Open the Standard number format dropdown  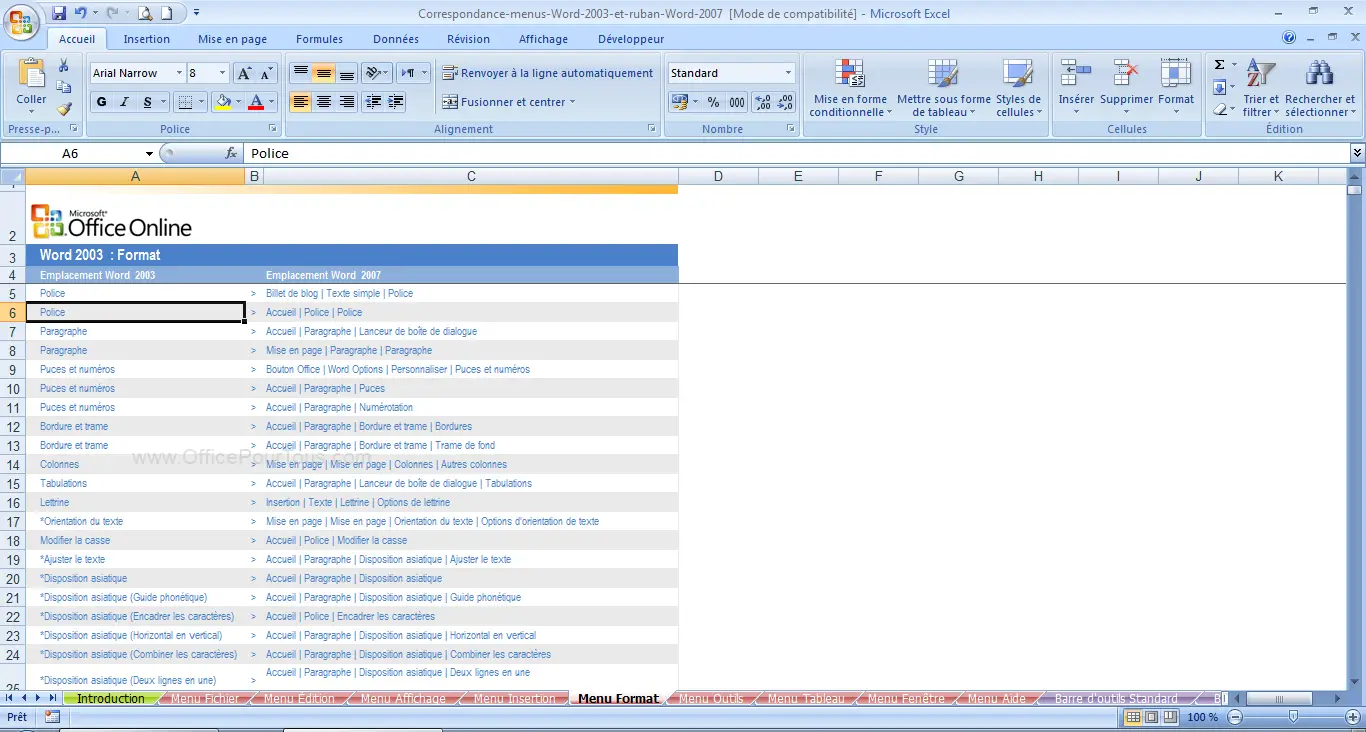click(788, 73)
